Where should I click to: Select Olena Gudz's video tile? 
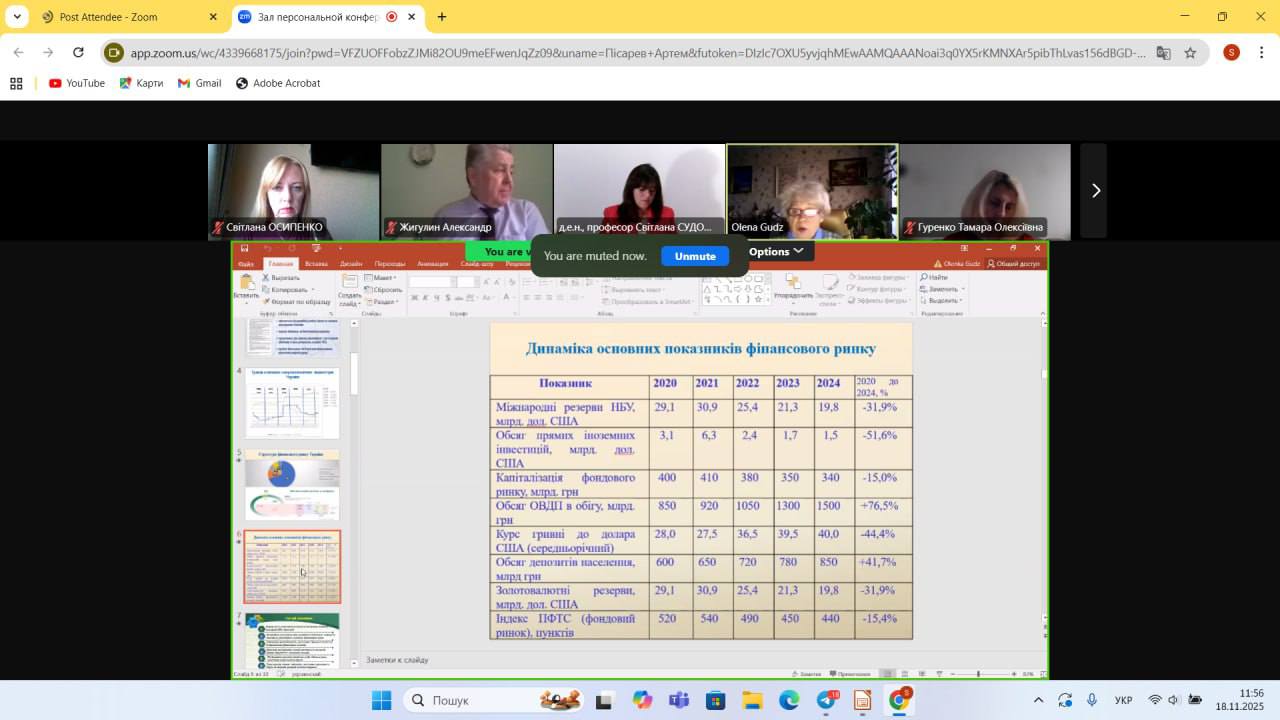[x=812, y=191]
